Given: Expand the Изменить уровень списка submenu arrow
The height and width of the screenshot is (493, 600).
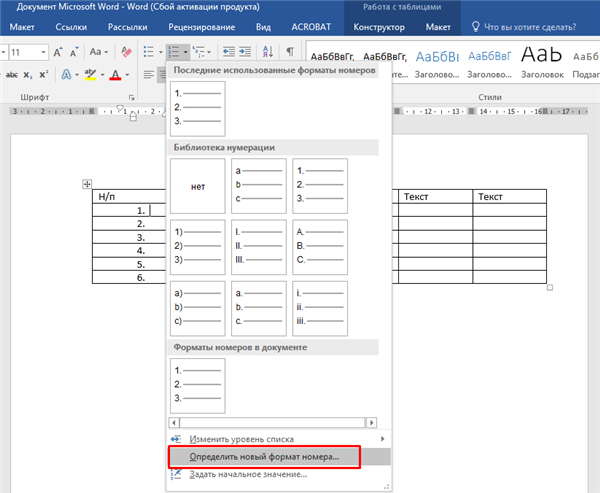Looking at the screenshot, I should 382,439.
